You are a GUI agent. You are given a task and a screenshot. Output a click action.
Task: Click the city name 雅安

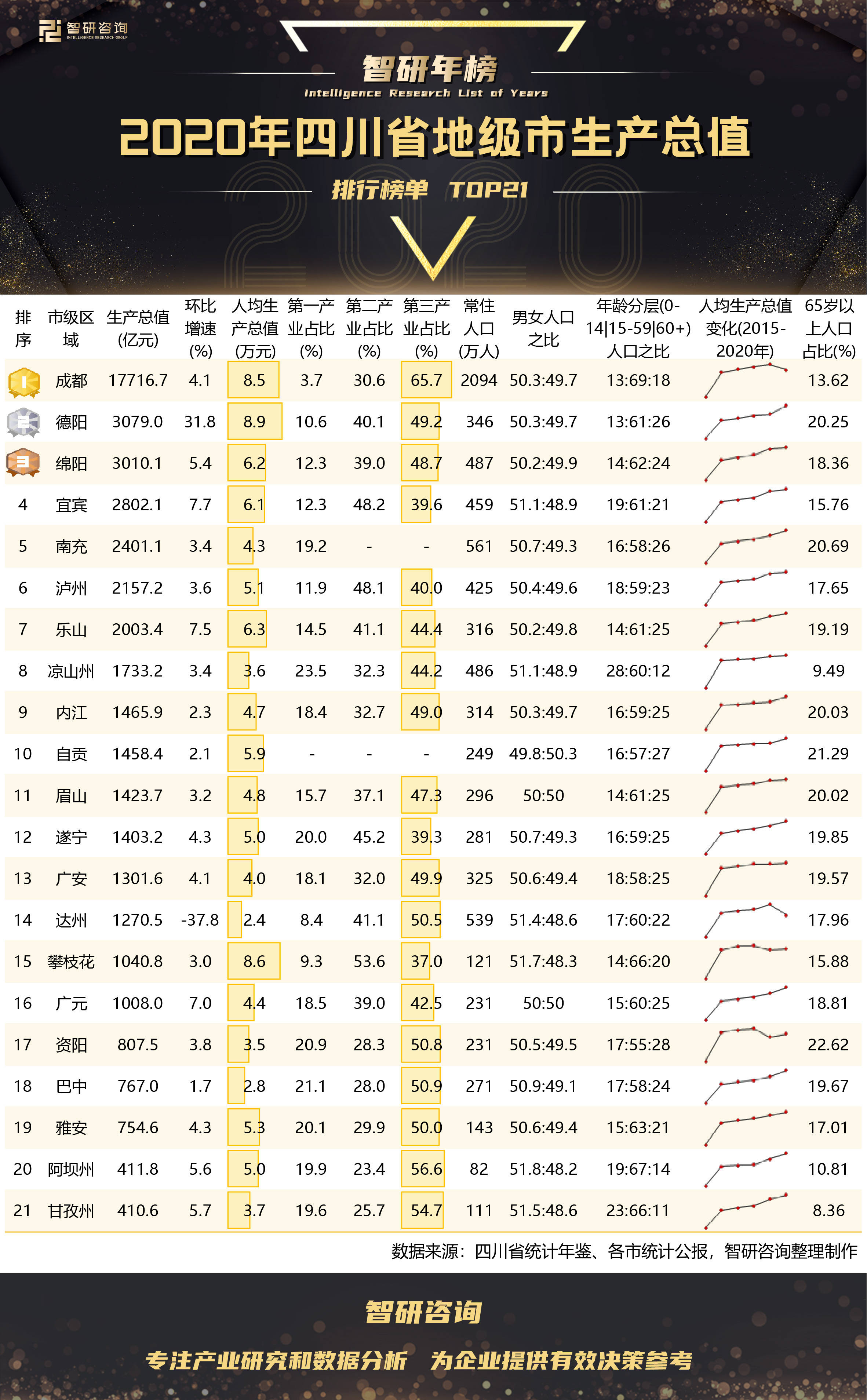click(x=71, y=1128)
